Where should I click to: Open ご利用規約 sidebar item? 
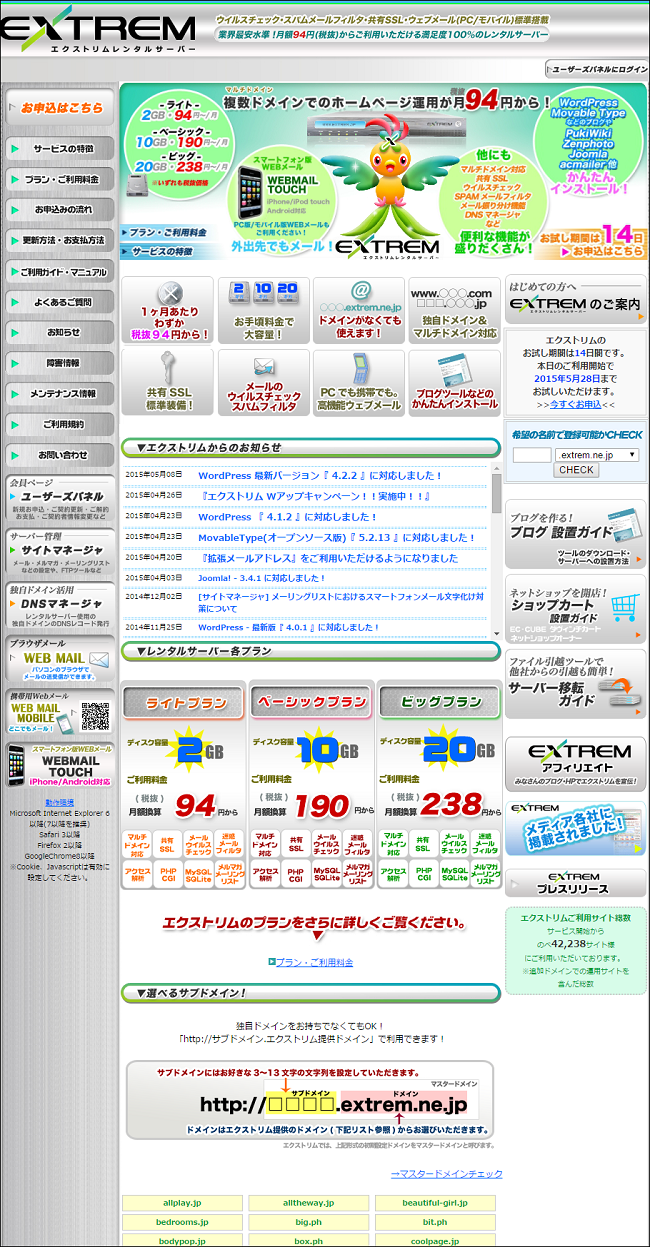point(60,424)
